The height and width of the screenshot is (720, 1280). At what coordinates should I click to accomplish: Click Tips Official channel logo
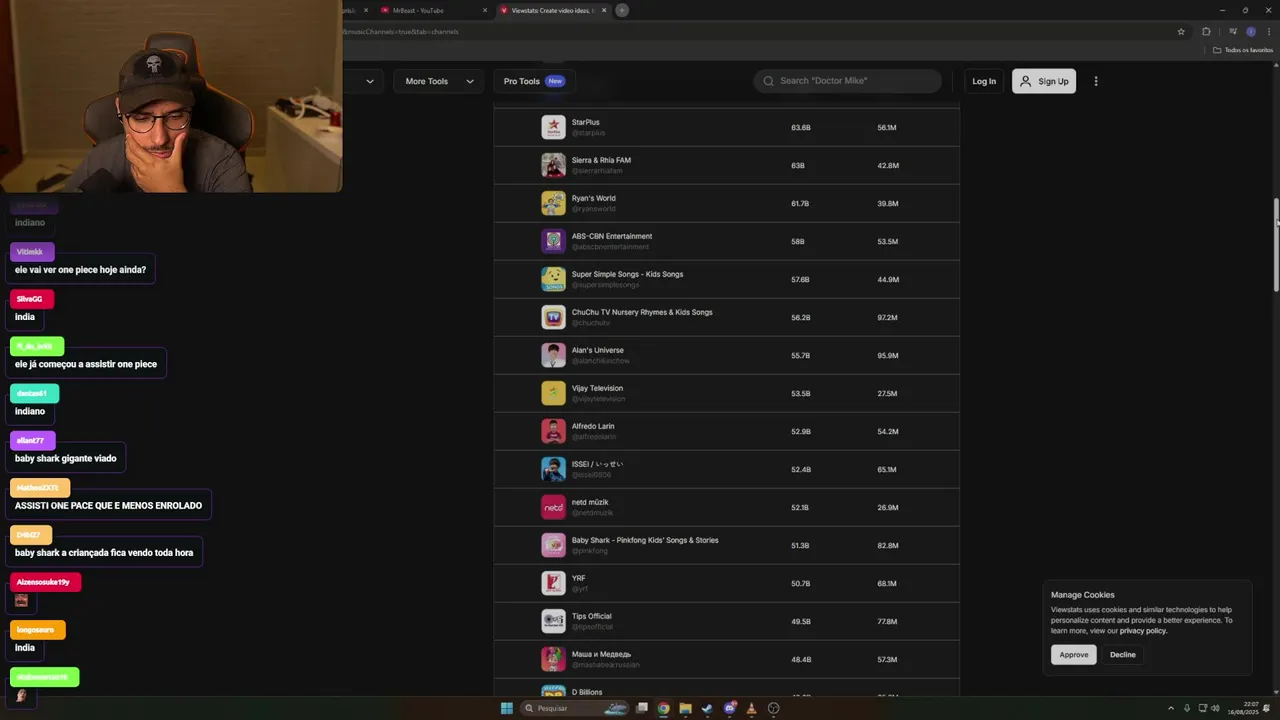553,621
